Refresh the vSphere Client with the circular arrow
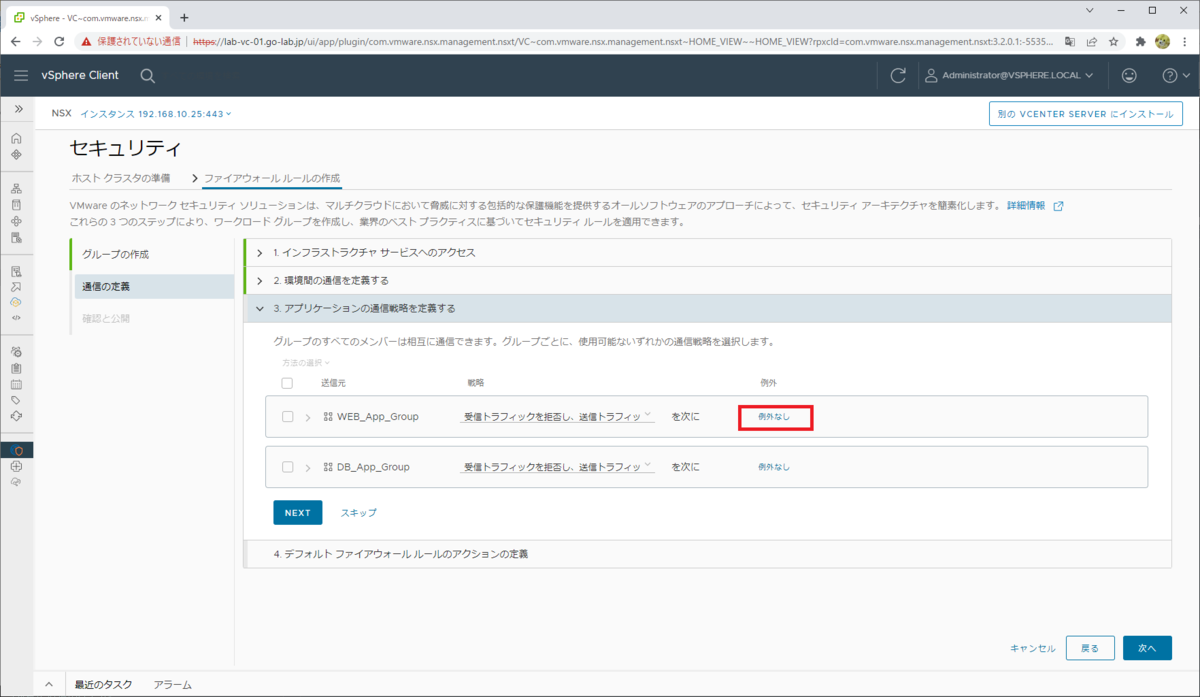1200x697 pixels. pos(898,75)
